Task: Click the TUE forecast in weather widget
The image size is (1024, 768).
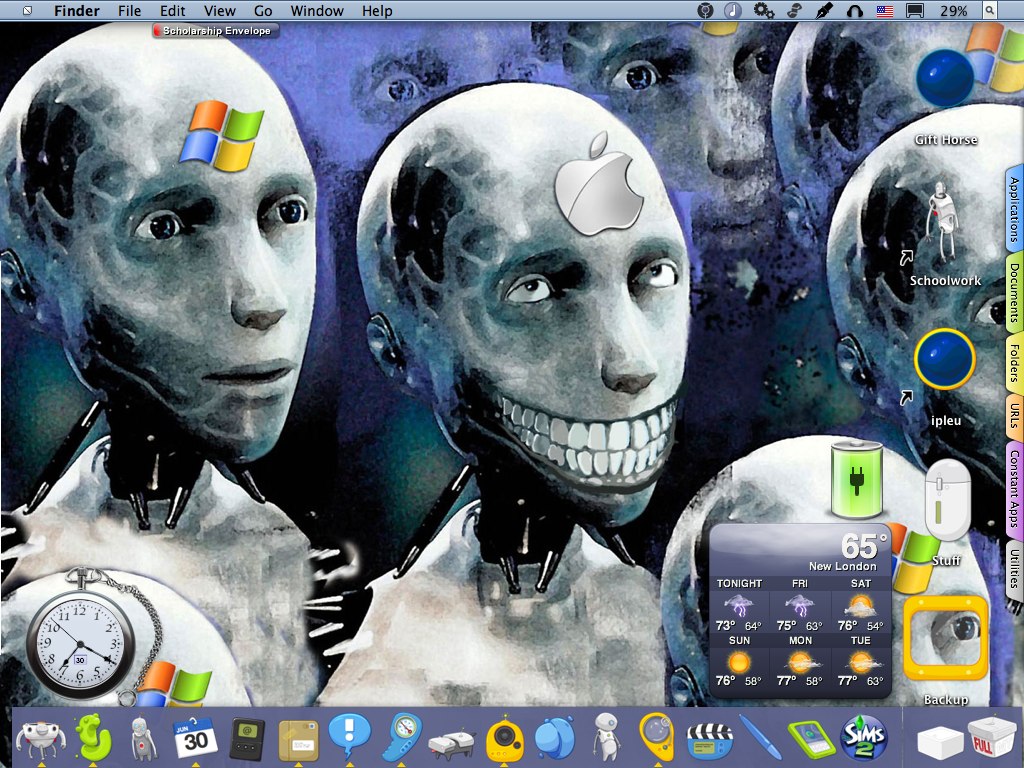Action: click(861, 661)
